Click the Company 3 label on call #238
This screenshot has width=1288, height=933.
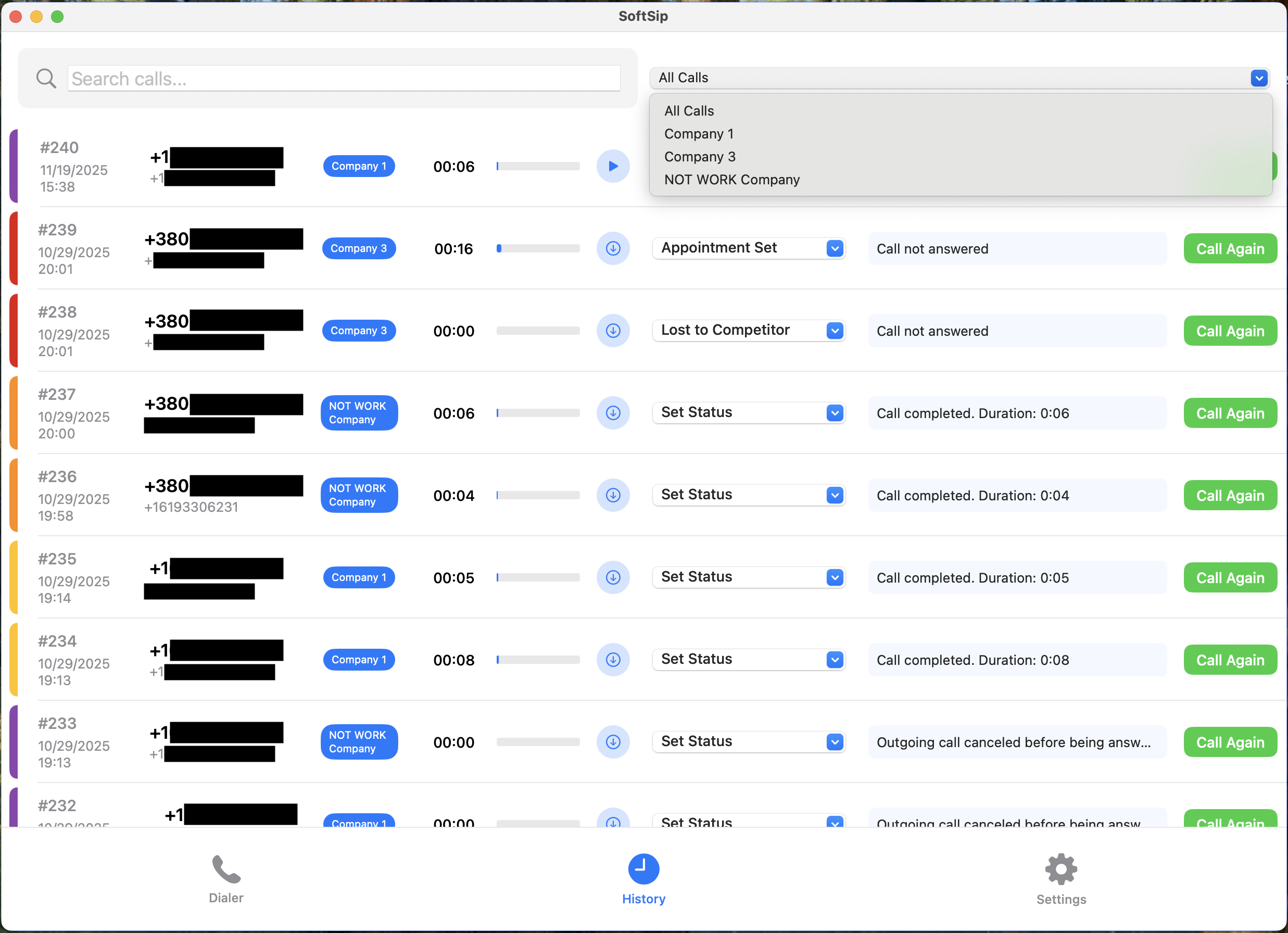pos(359,330)
